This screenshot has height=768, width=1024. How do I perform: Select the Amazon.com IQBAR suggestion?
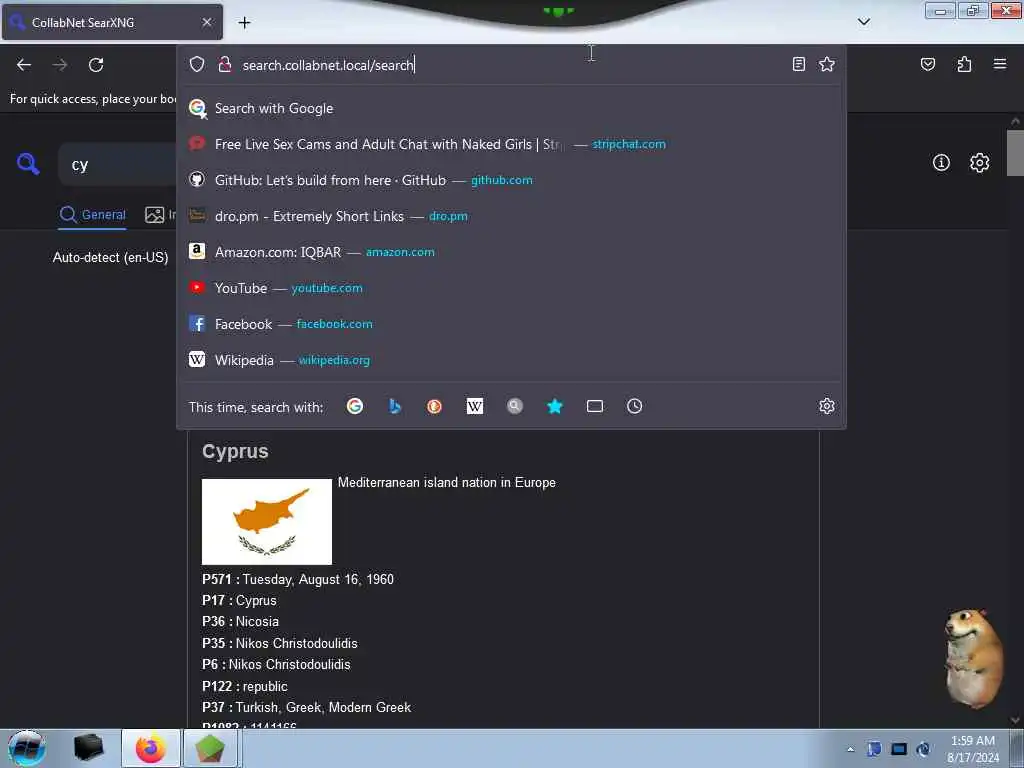(x=511, y=252)
